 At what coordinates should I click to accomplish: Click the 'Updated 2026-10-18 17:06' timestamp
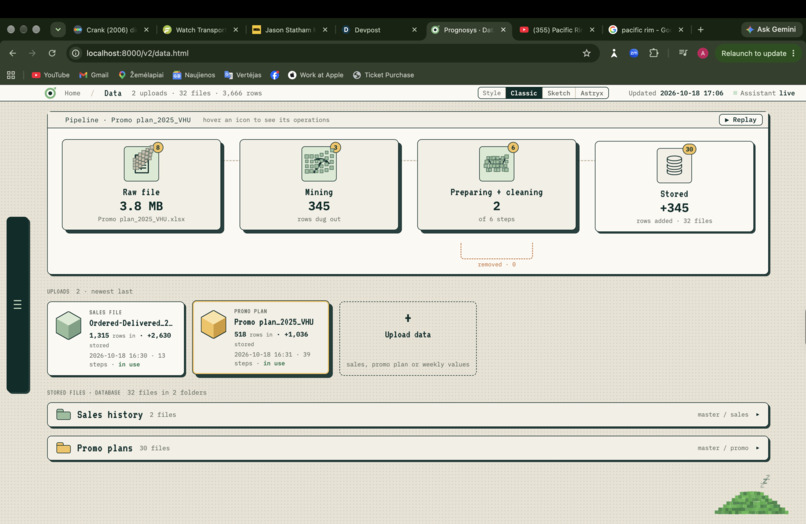point(675,93)
